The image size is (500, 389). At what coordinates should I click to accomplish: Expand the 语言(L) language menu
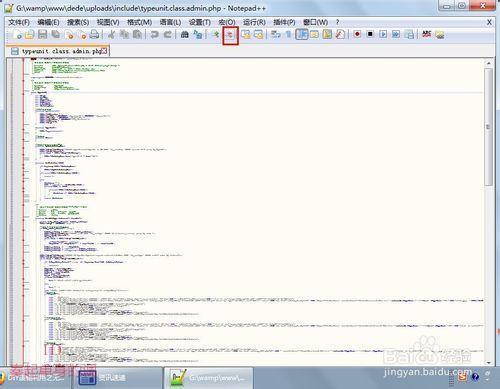coord(170,22)
